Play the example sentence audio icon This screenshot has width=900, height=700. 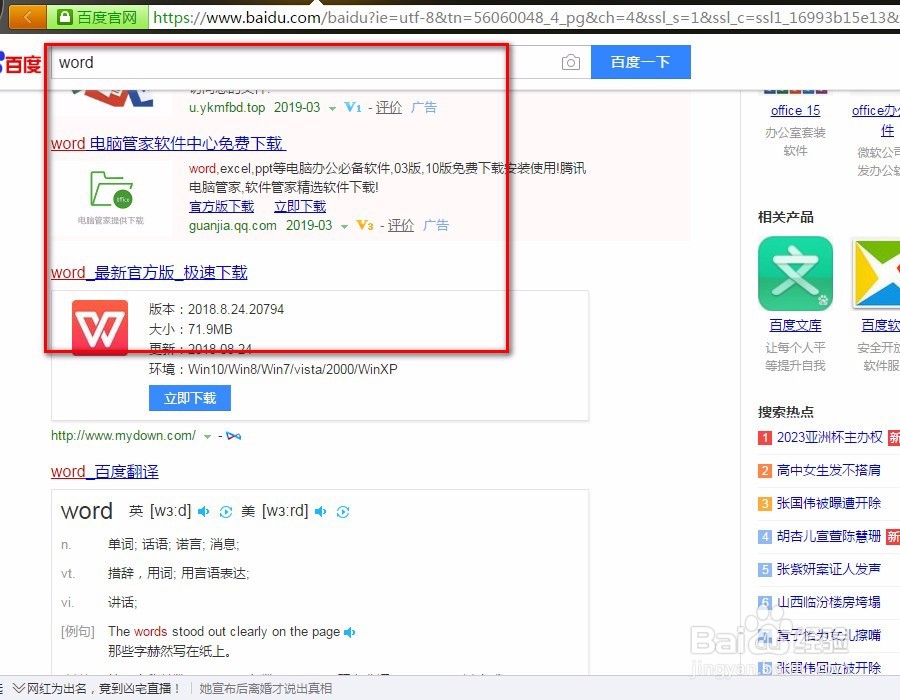[x=350, y=632]
